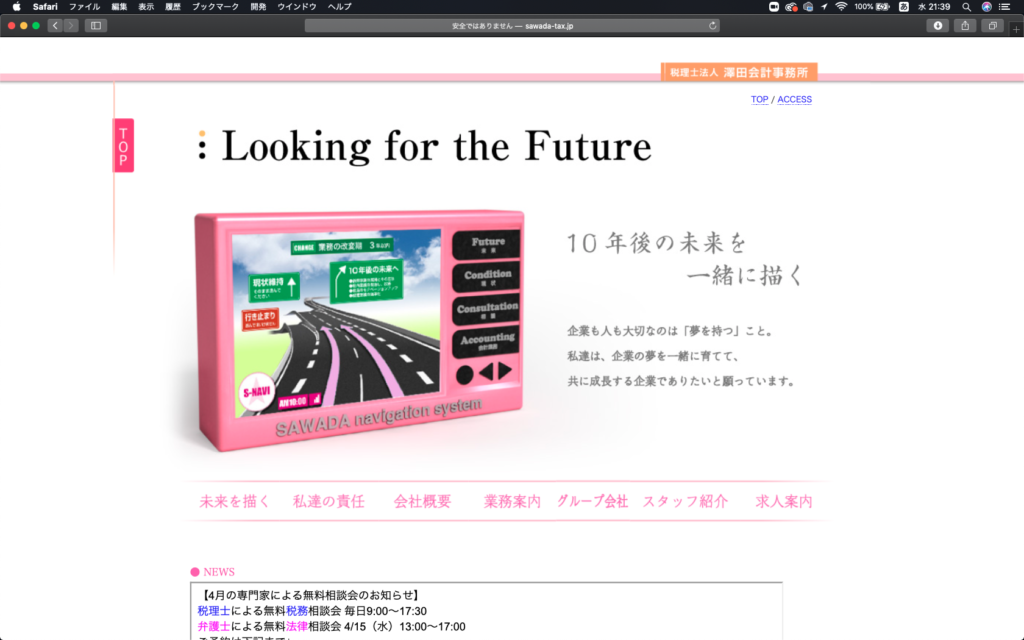This screenshot has height=640, width=1024.
Task: Open the Japanese input source menu
Action: click(904, 7)
